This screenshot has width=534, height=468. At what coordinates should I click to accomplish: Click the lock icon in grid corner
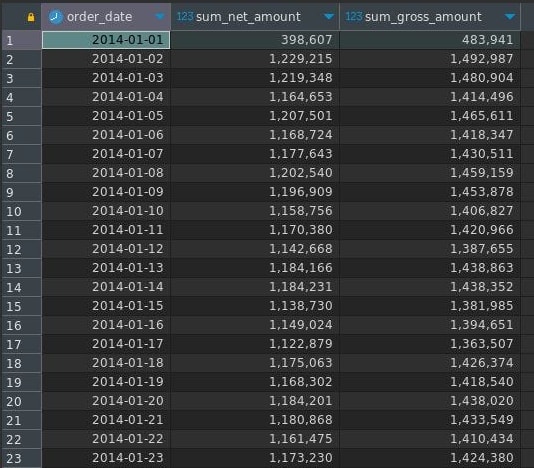click(31, 17)
